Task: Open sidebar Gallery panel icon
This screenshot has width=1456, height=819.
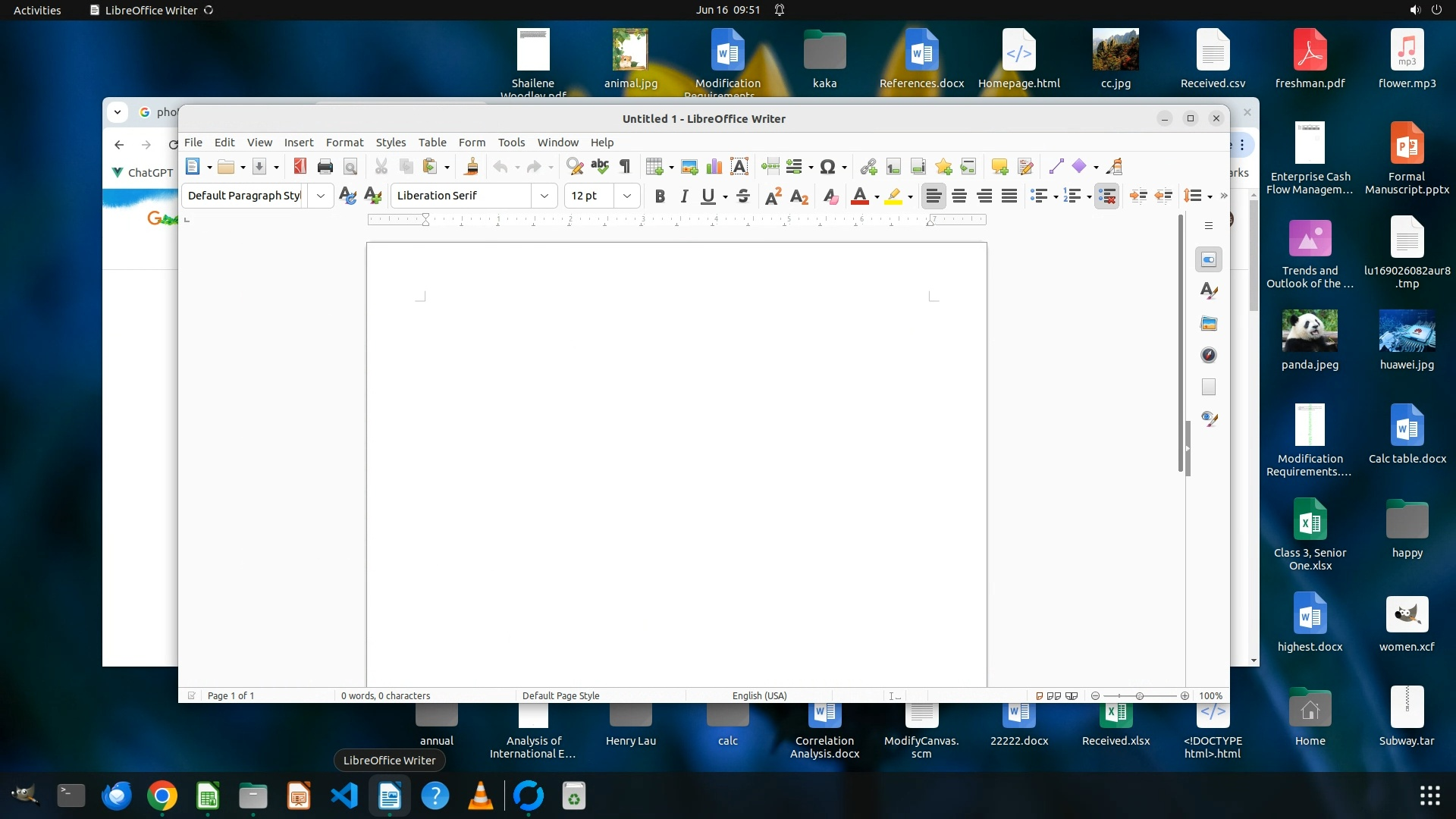Action: tap(1209, 324)
